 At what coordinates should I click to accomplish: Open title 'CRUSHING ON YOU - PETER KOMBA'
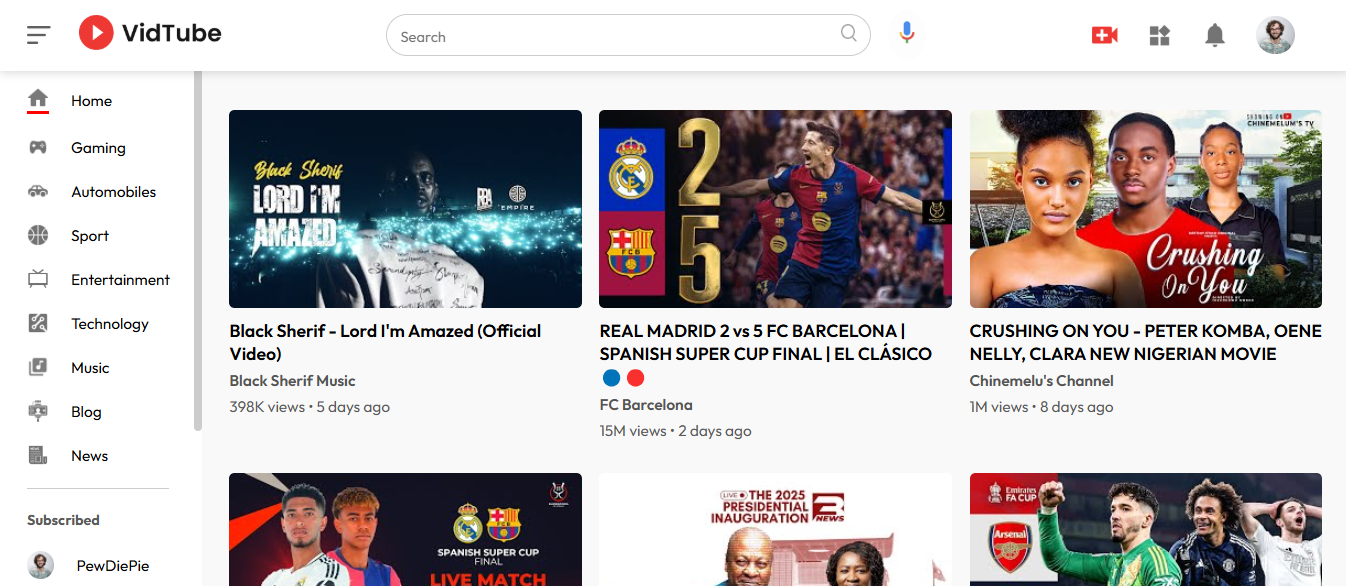[1146, 342]
